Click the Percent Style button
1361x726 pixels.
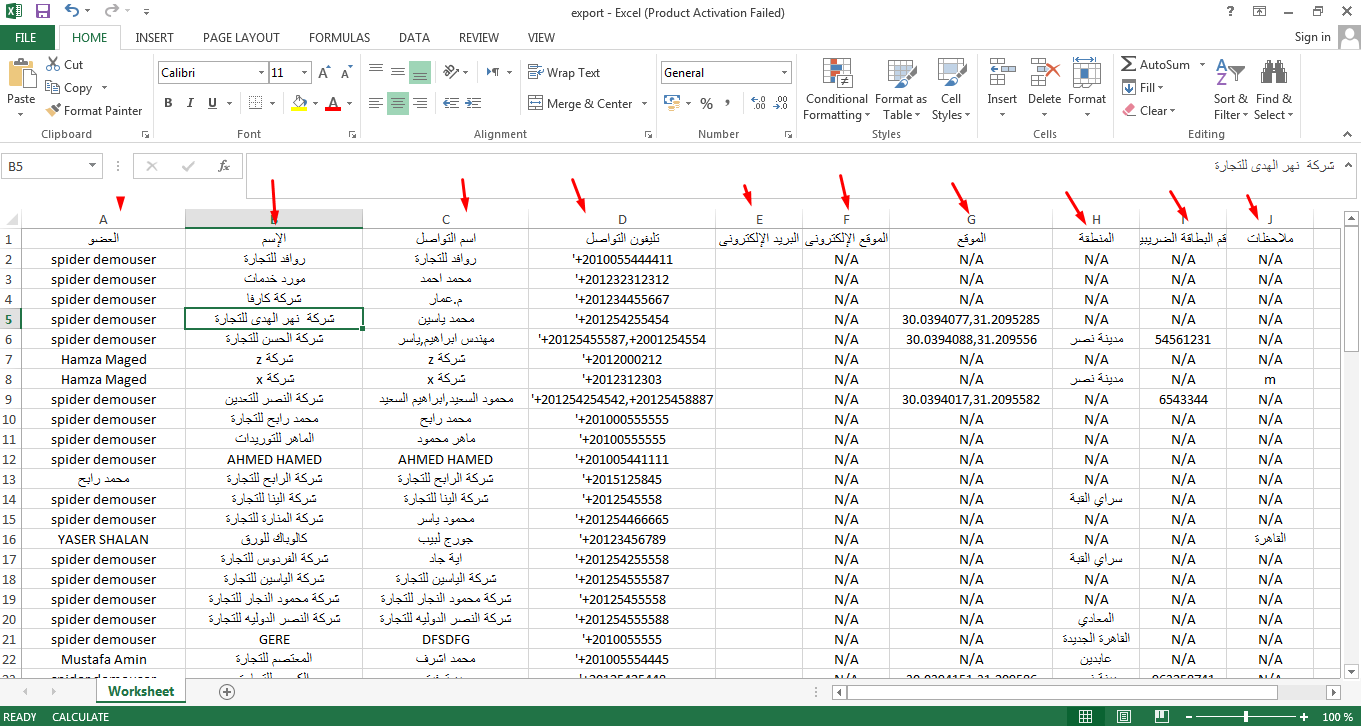point(706,103)
